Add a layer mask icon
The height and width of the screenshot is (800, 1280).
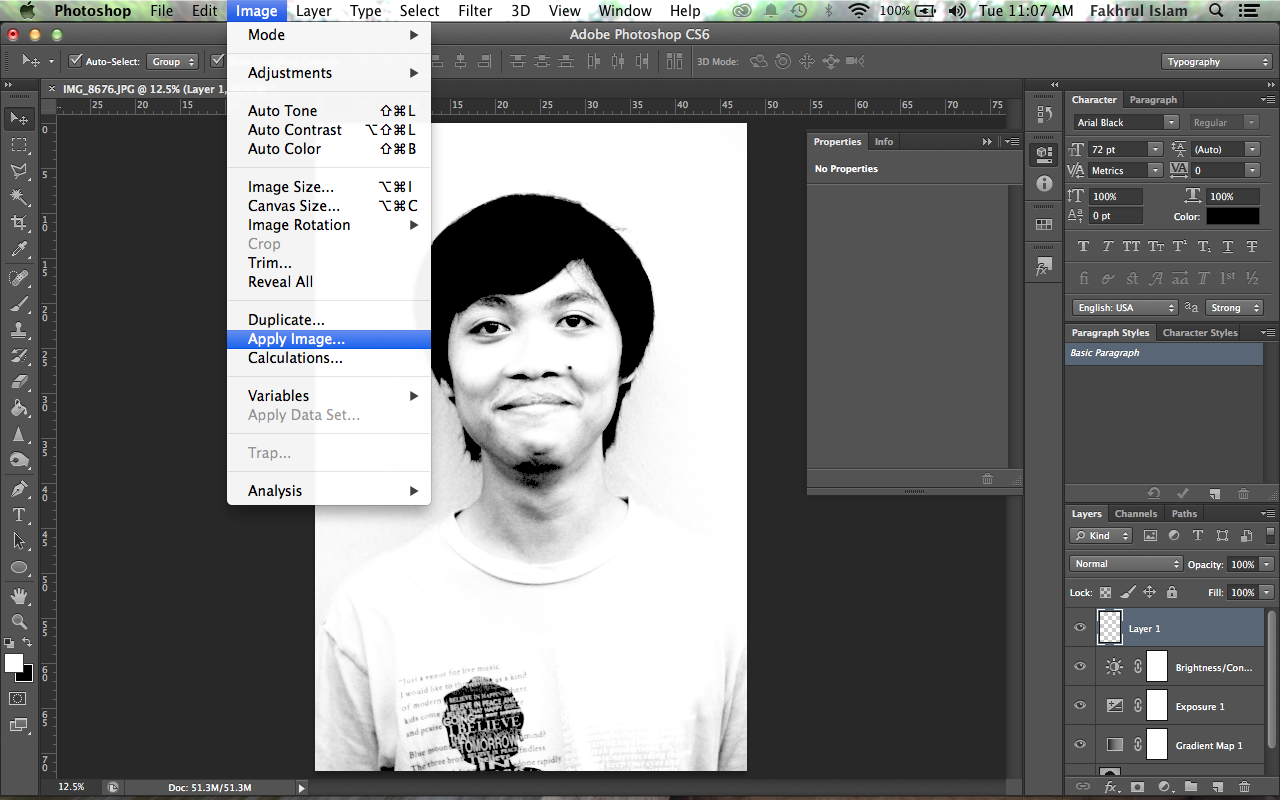pos(1137,787)
